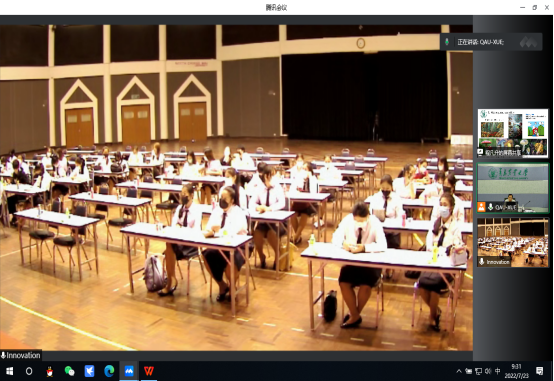Click microphone icon on Innovation thumbnail
Screen dimensions: 554x381
482,262
